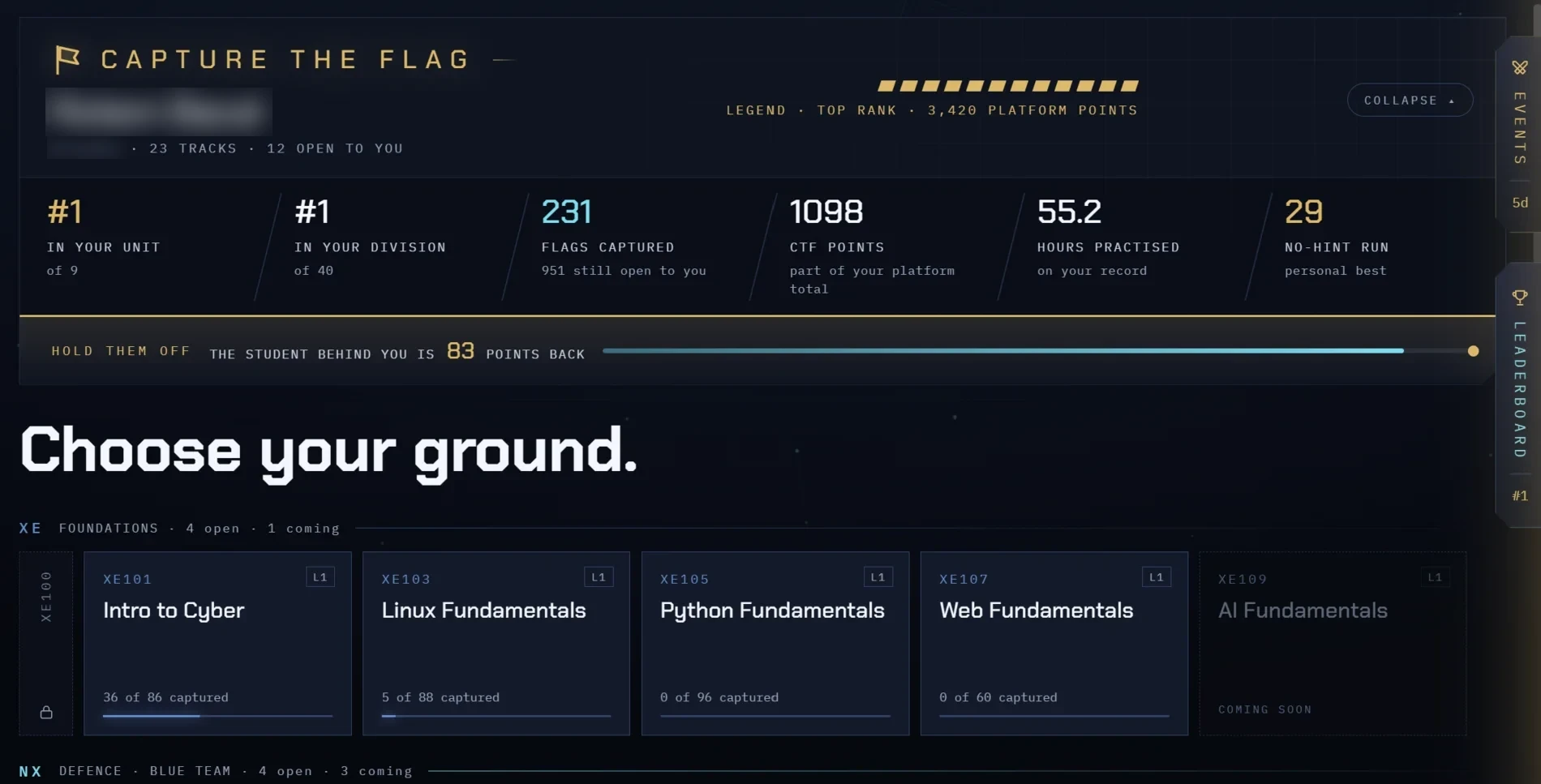Click the L1 badge on XE105 card

click(878, 577)
